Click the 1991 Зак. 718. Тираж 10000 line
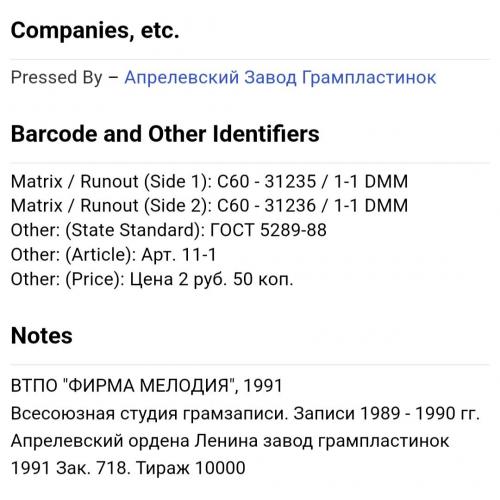500x500 pixels. click(x=128, y=468)
